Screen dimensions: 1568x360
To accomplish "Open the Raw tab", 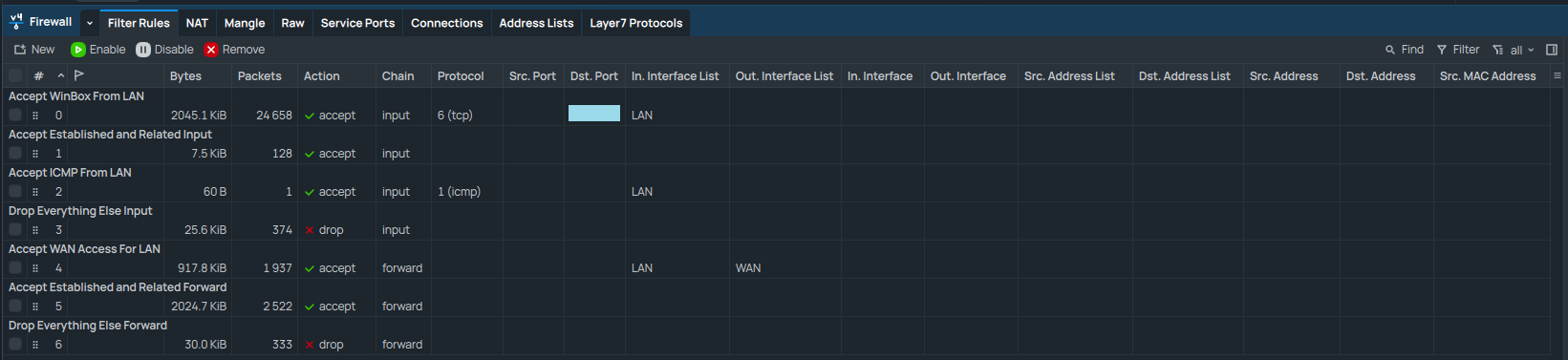I will point(293,23).
